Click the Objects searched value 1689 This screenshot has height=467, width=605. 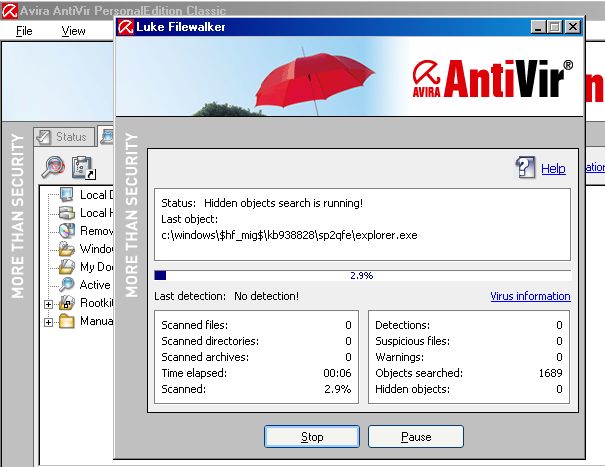click(x=551, y=373)
